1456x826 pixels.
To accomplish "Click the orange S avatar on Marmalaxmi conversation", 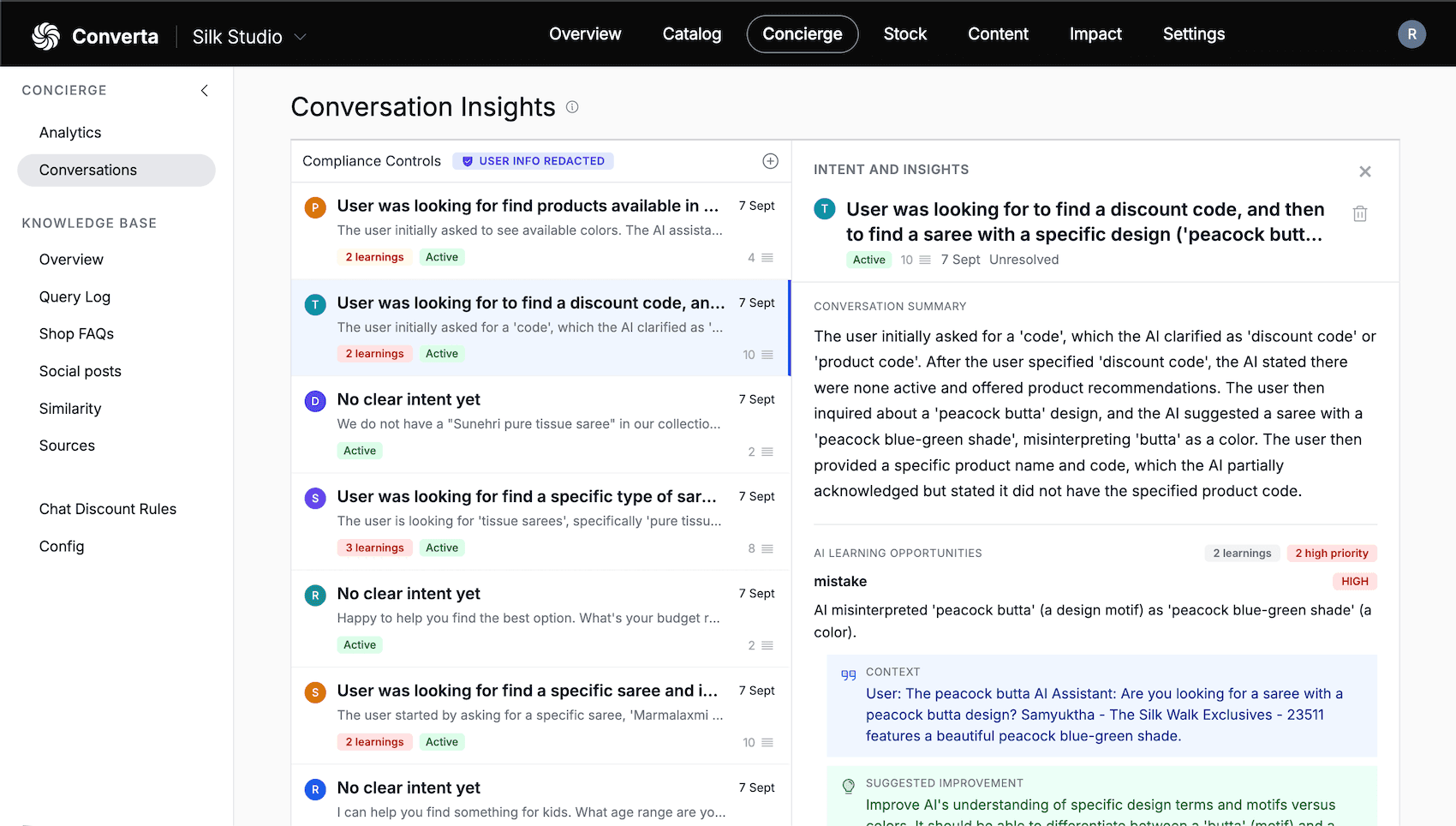I will point(315,692).
